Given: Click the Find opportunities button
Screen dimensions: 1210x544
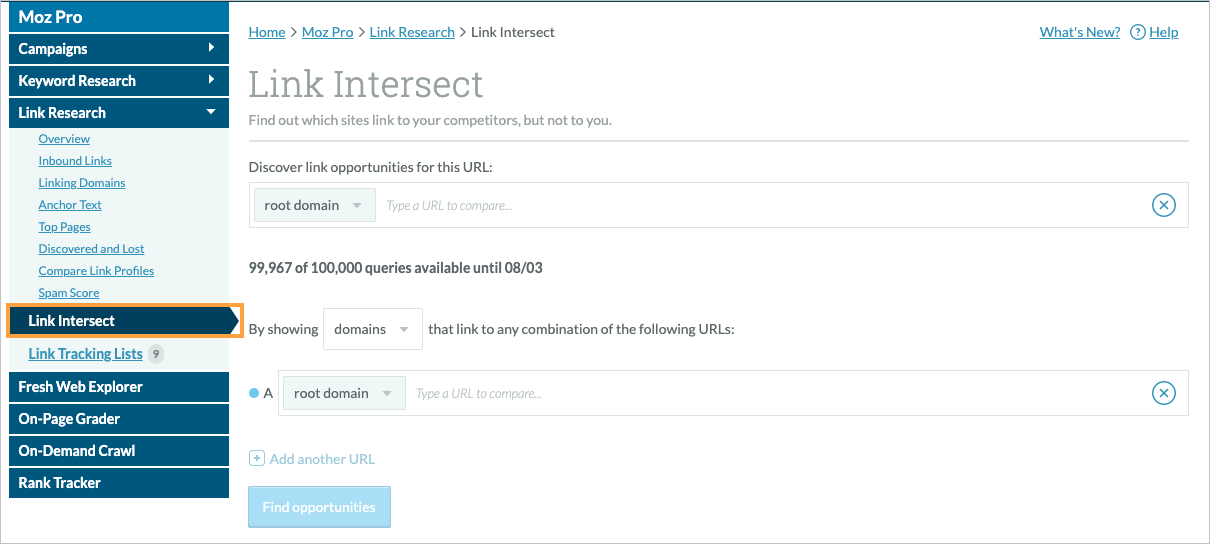Looking at the screenshot, I should click(319, 507).
